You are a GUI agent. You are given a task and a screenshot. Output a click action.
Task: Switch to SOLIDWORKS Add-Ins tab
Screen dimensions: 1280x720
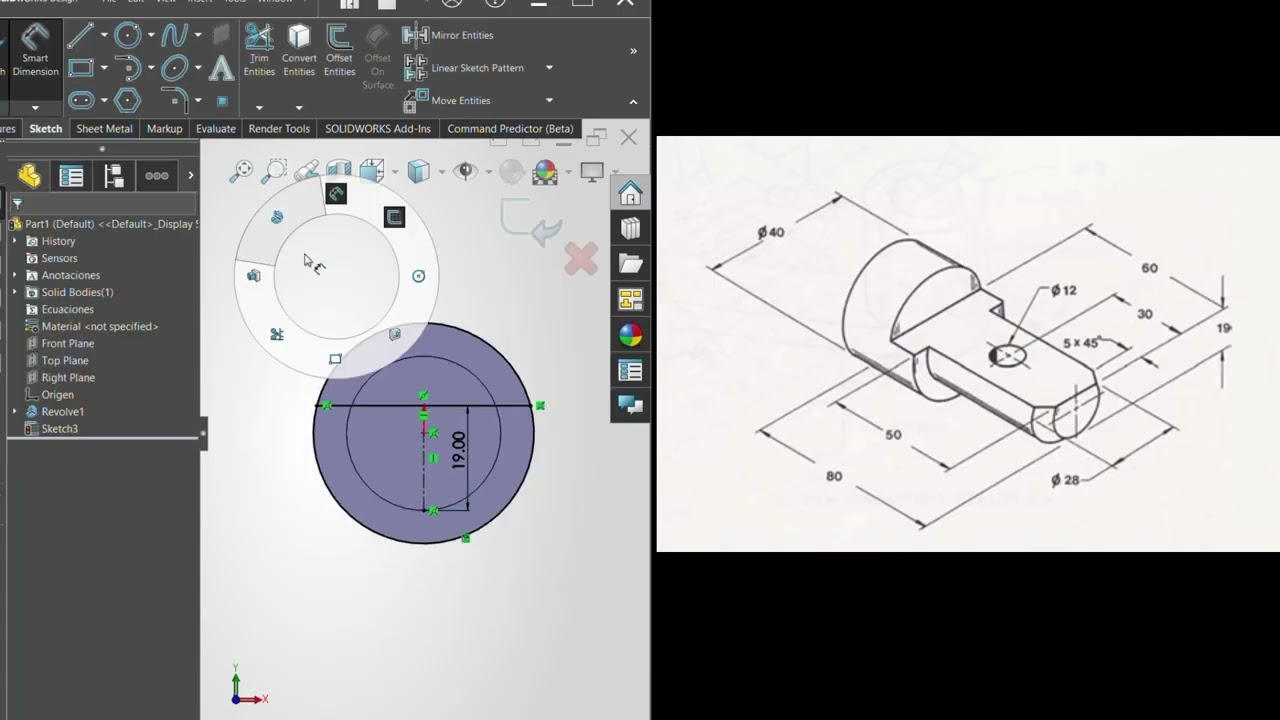point(378,129)
